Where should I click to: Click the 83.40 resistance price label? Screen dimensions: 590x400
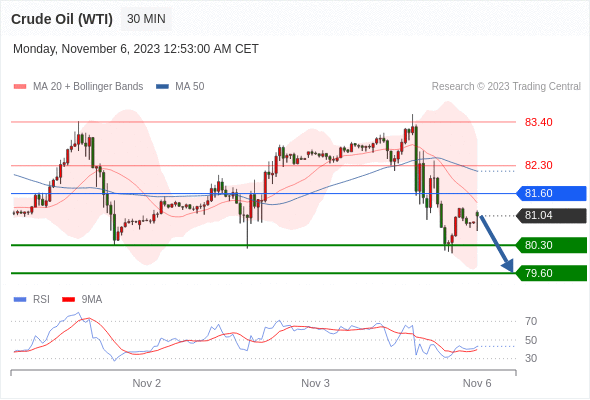538,122
